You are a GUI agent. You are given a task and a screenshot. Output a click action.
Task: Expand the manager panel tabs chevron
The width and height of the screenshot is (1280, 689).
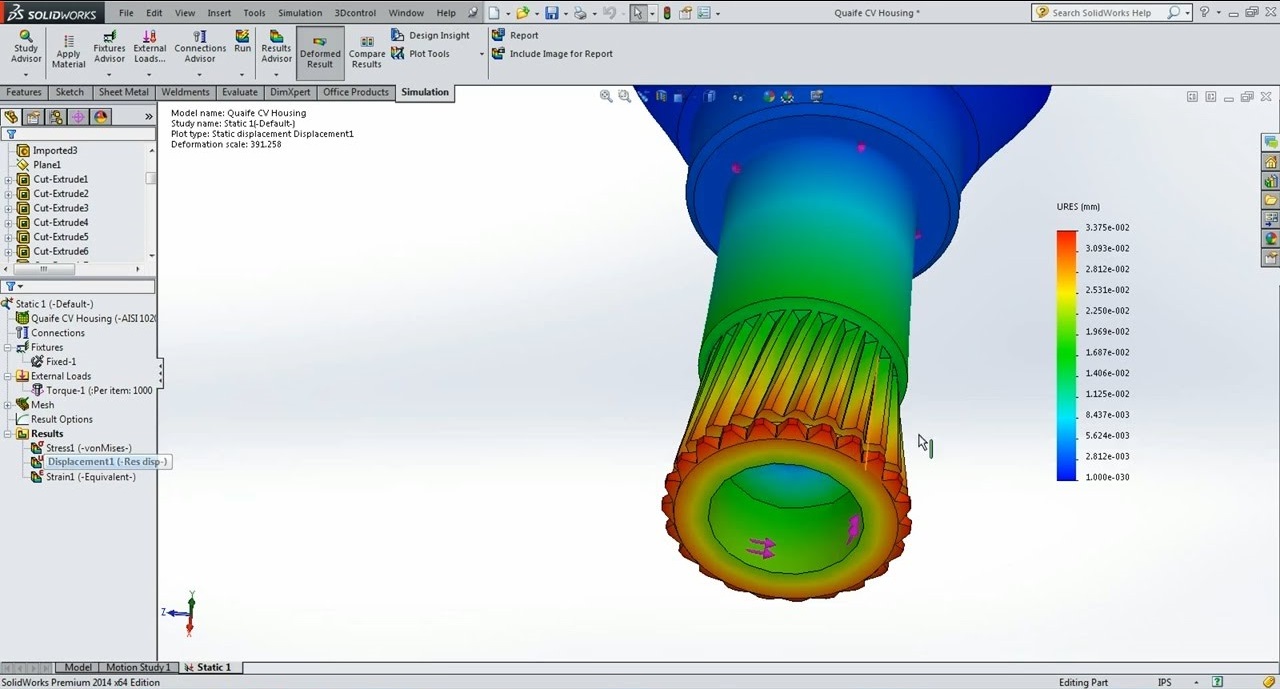pyautogui.click(x=149, y=117)
